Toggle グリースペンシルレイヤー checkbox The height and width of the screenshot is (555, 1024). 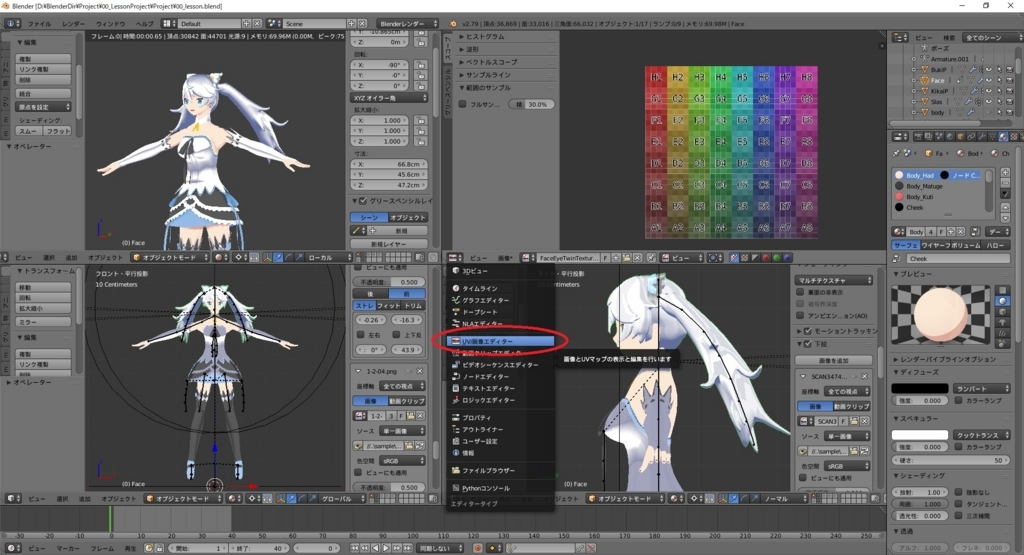pyautogui.click(x=363, y=201)
